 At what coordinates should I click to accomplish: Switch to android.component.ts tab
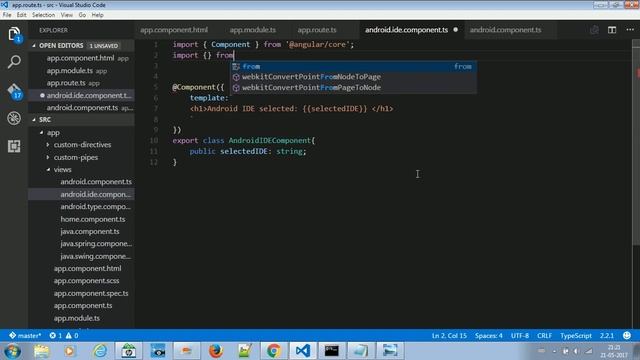tap(505, 30)
